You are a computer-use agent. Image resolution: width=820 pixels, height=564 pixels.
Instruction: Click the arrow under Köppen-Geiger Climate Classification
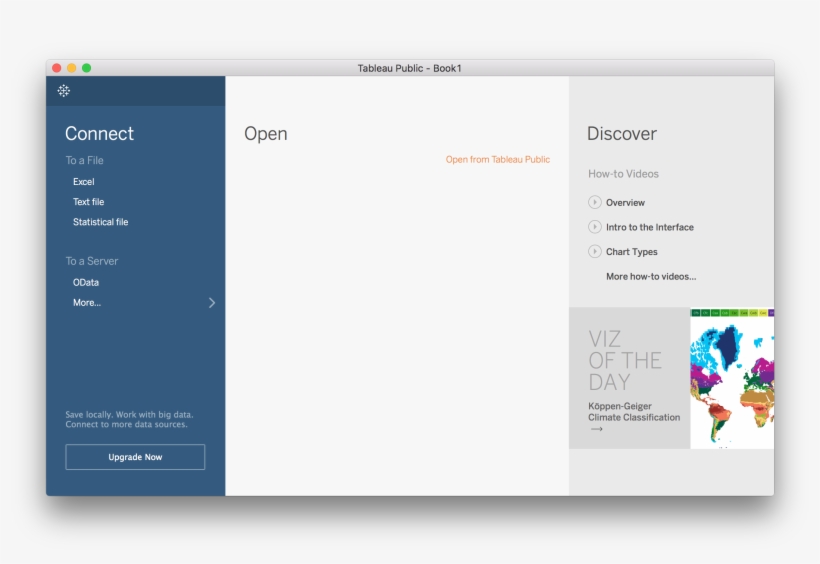tap(597, 429)
